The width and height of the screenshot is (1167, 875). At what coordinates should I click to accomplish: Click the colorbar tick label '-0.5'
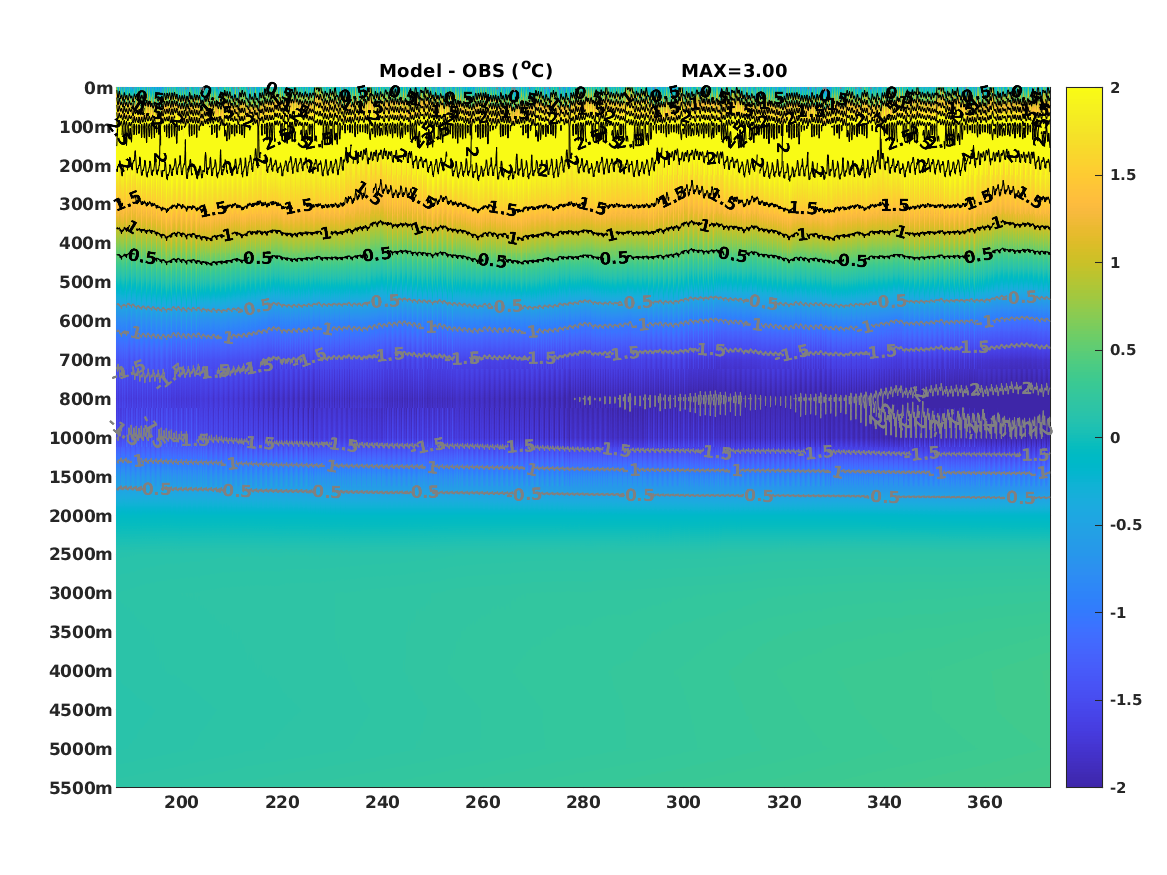[x=1126, y=525]
